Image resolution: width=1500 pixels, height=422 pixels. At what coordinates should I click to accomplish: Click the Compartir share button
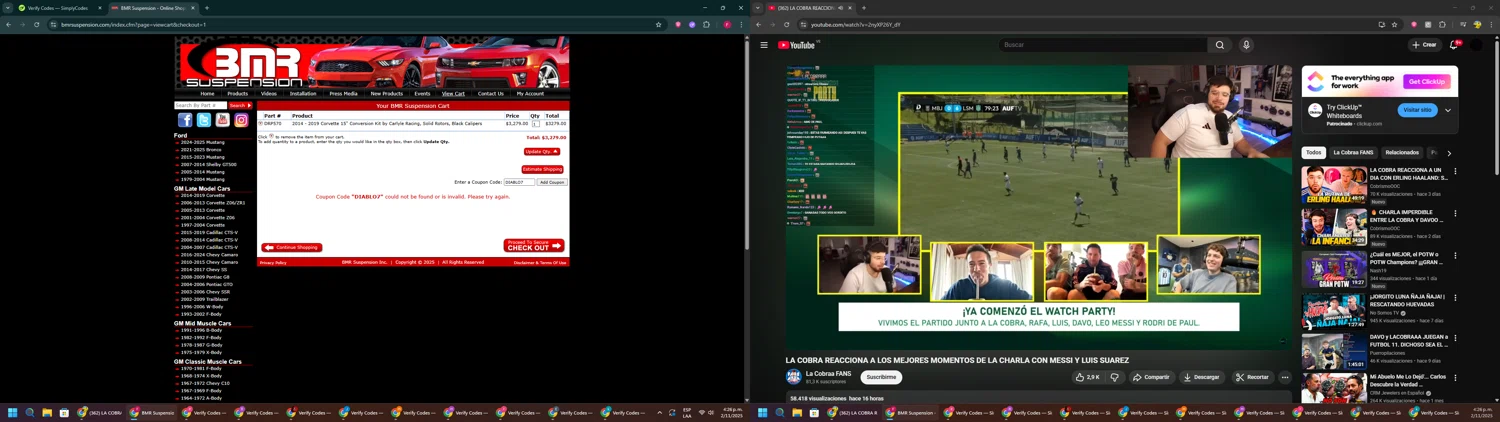[x=1151, y=377]
